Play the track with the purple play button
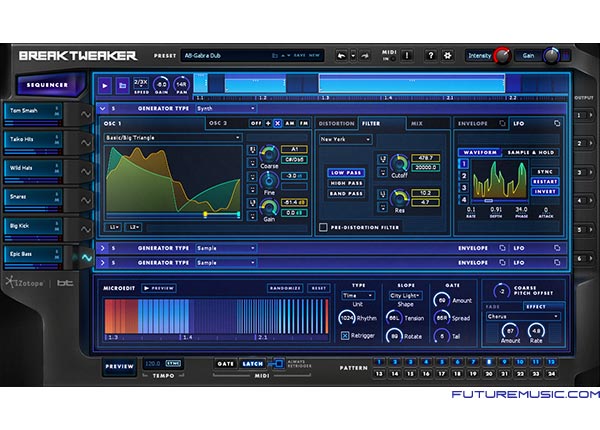Viewport: 600px width, 430px height. click(105, 86)
